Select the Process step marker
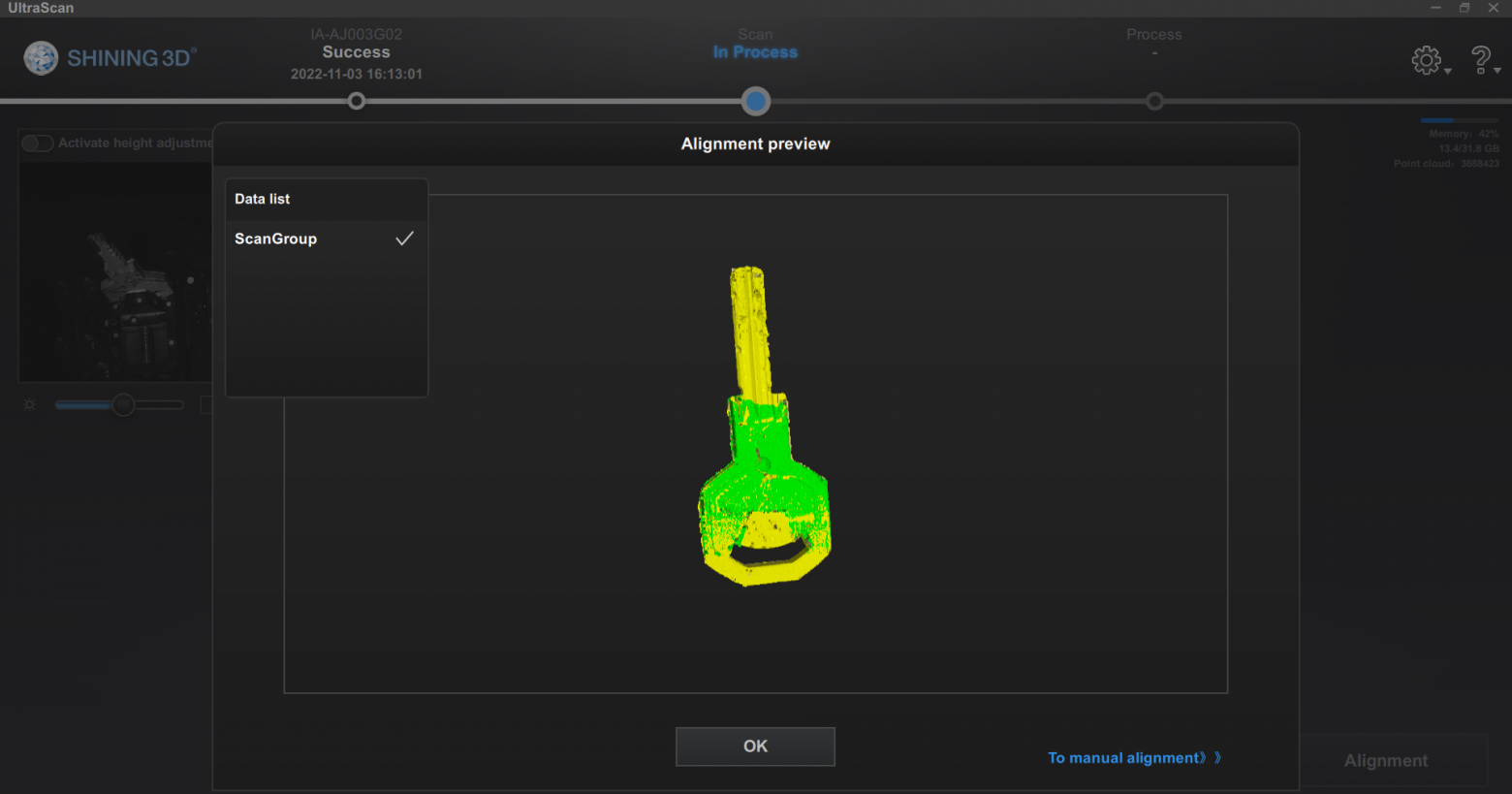This screenshot has width=1512, height=794. point(1154,101)
